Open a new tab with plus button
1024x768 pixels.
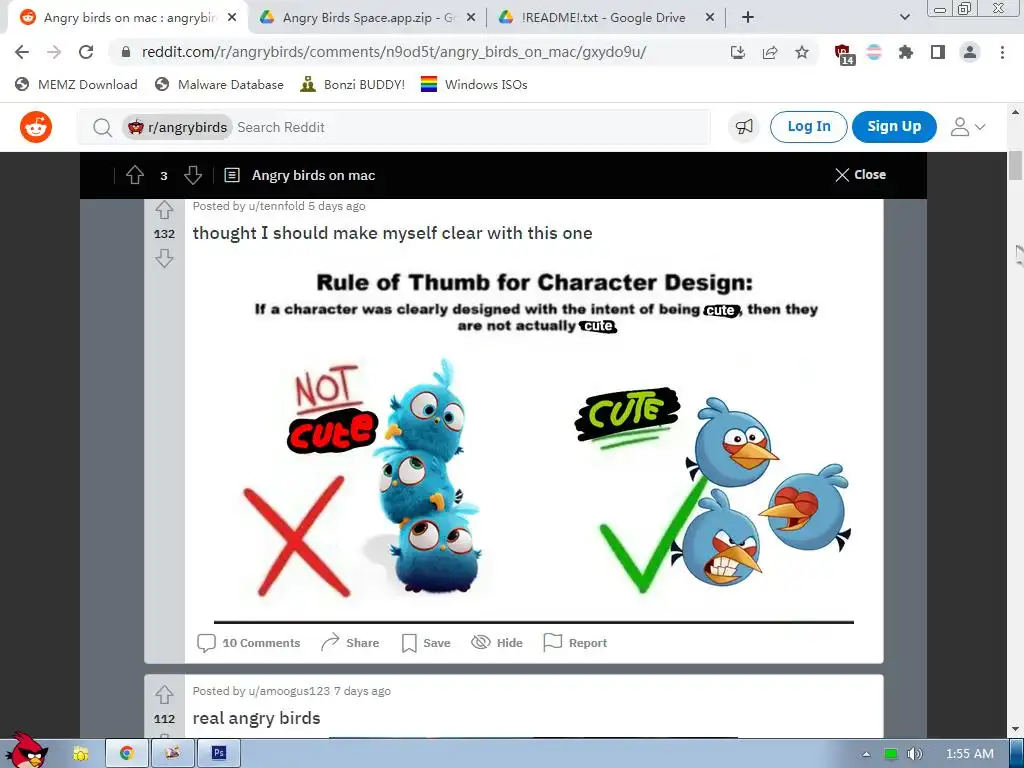(x=748, y=18)
